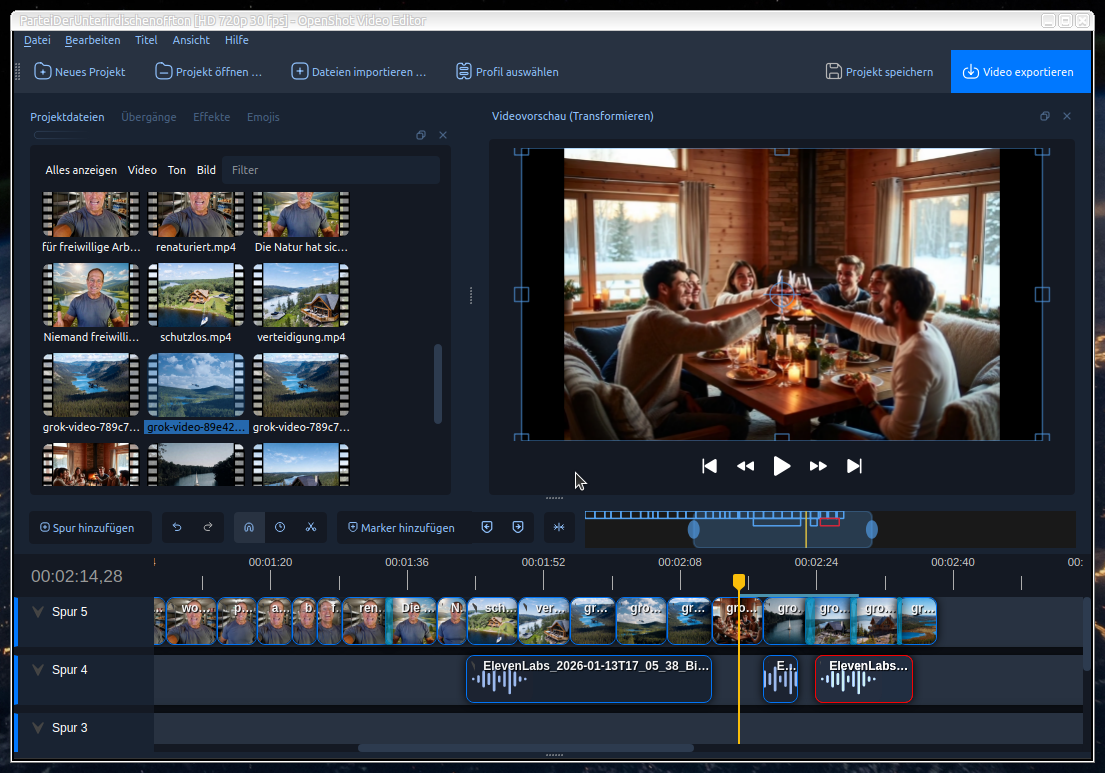This screenshot has height=773, width=1105.
Task: Open the Spur 3 track dropdown arrow
Action: [x=38, y=728]
